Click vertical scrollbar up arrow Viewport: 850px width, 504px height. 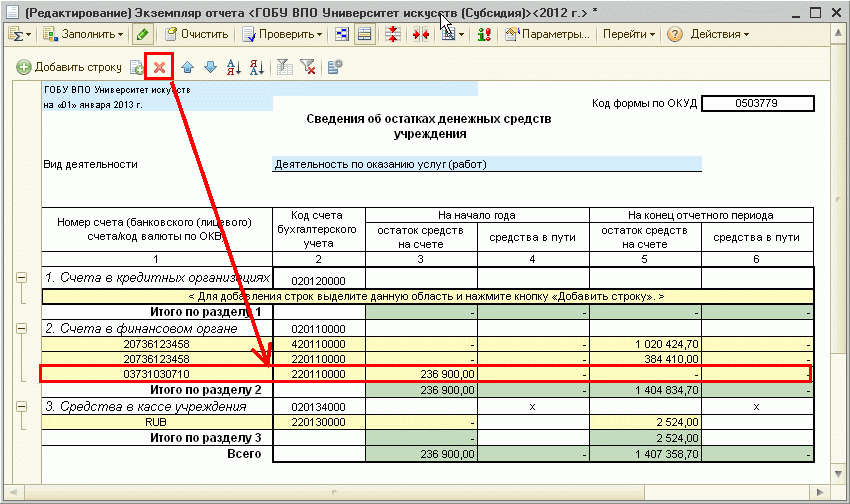point(838,32)
